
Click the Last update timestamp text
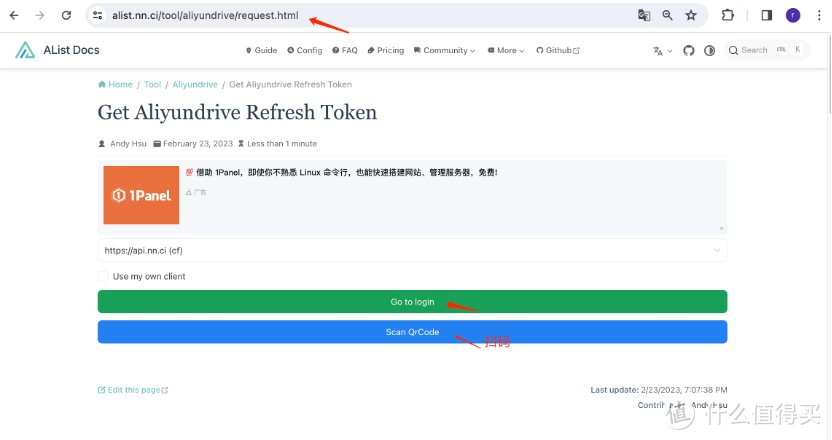658,390
